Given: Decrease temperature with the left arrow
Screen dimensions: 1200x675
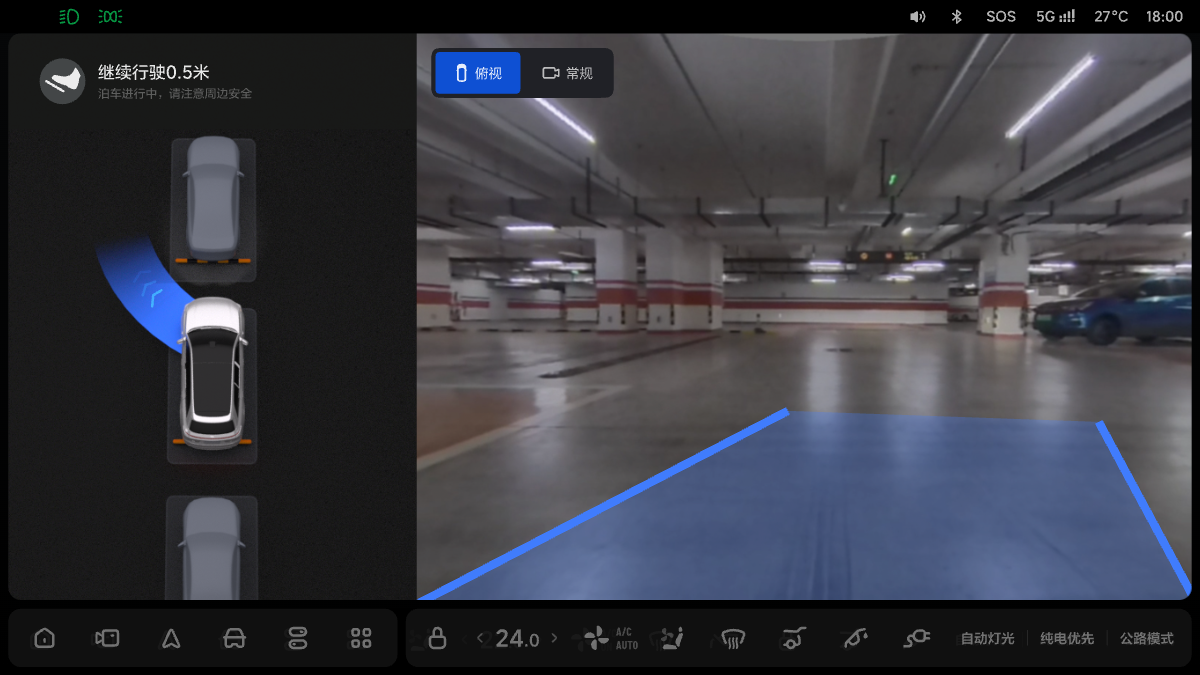Looking at the screenshot, I should coord(480,638).
